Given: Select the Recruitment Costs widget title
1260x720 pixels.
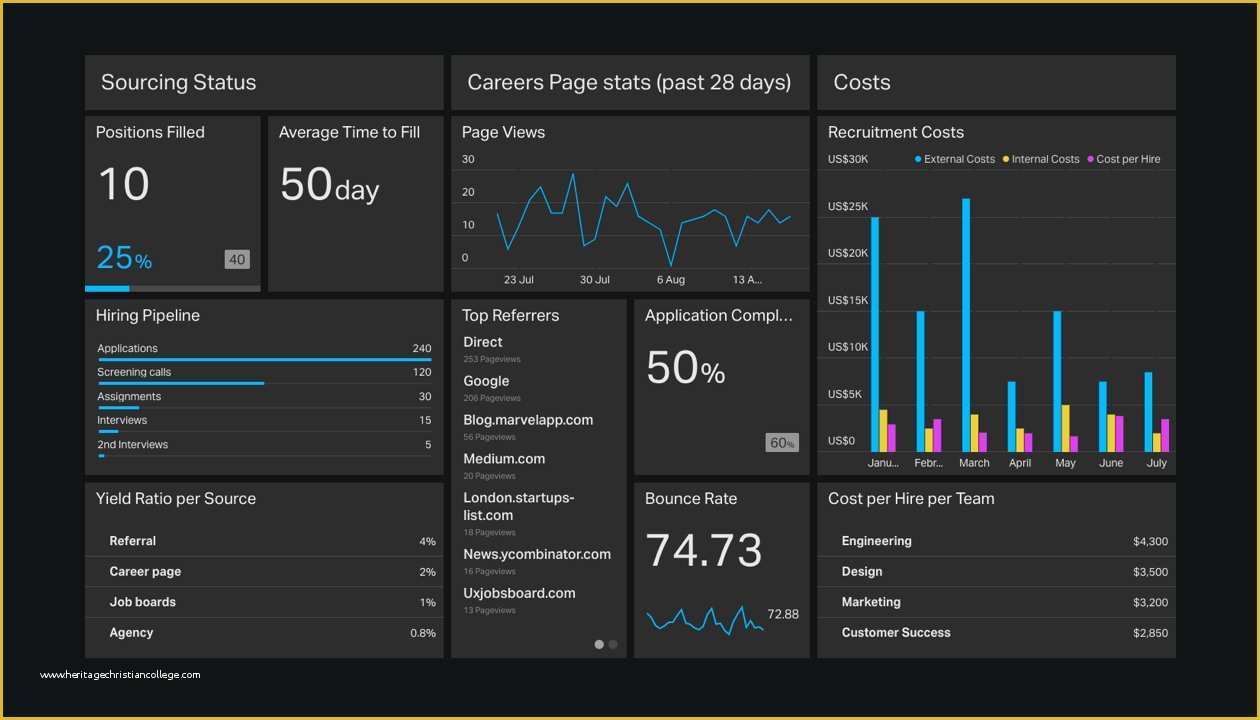Looking at the screenshot, I should pyautogui.click(x=896, y=132).
